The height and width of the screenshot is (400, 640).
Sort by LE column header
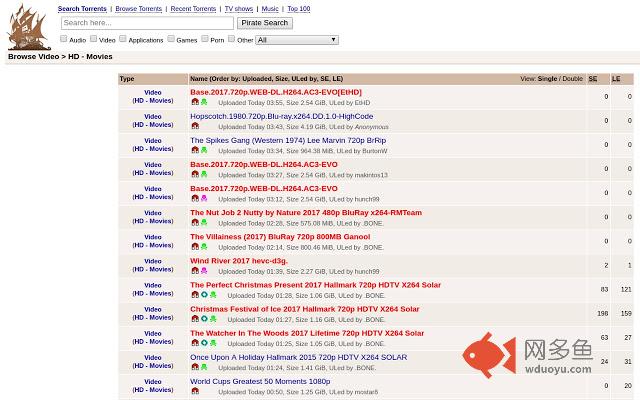point(616,79)
